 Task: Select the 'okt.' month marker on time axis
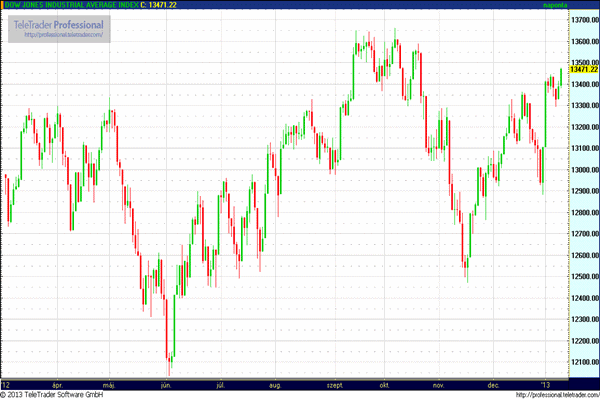[x=384, y=383]
